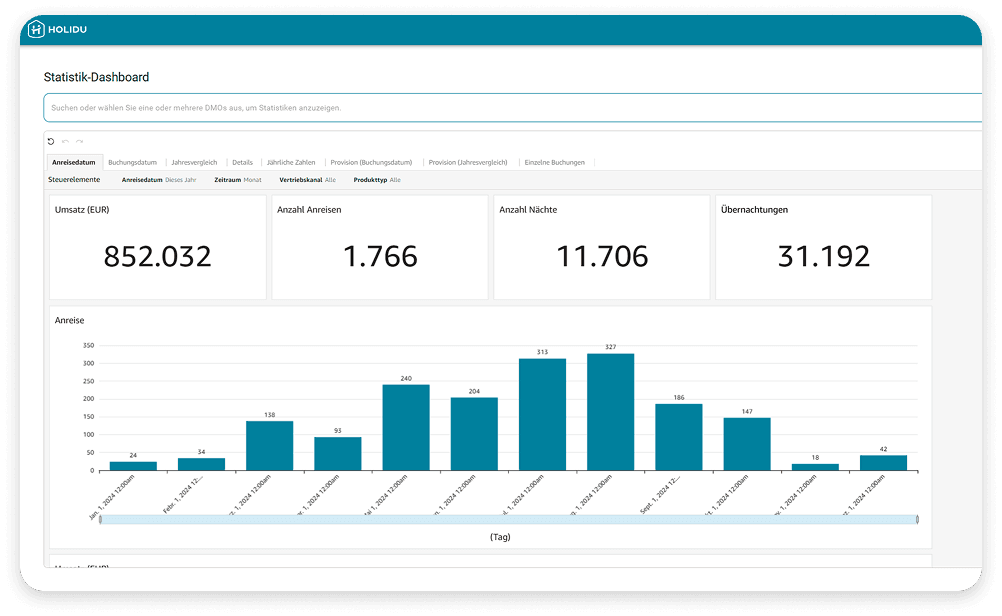The height and width of the screenshot is (616, 1002).
Task: Click the Holidu logo icon
Action: click(x=36, y=30)
